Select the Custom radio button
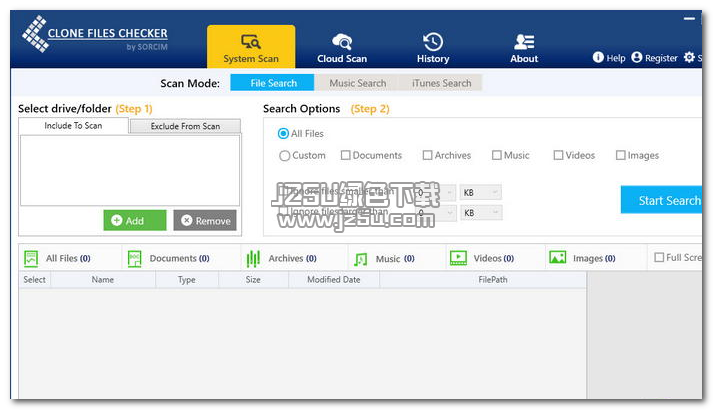Image resolution: width=713 pixels, height=410 pixels. pyautogui.click(x=285, y=156)
